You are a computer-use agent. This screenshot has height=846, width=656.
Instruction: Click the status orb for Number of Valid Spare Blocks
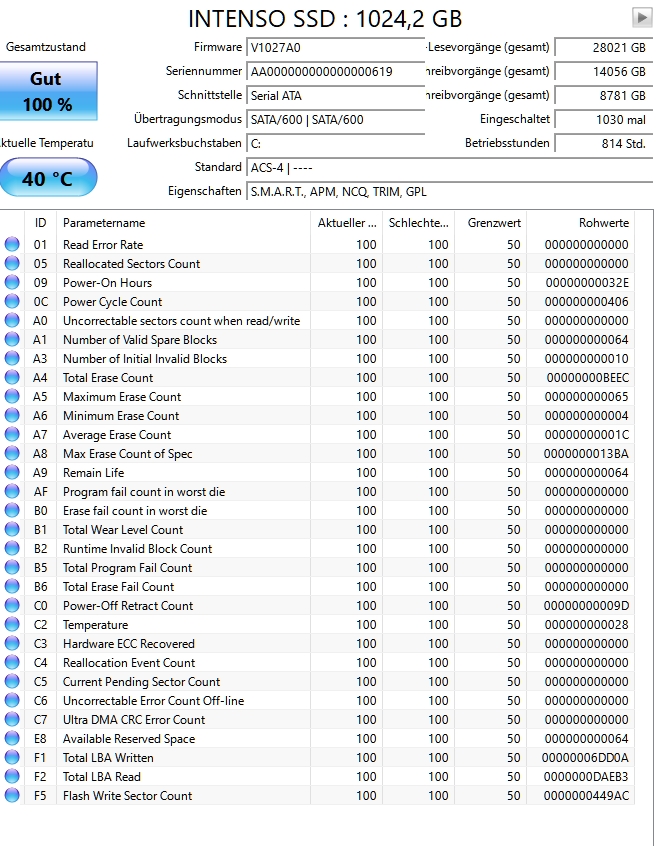click(x=12, y=339)
